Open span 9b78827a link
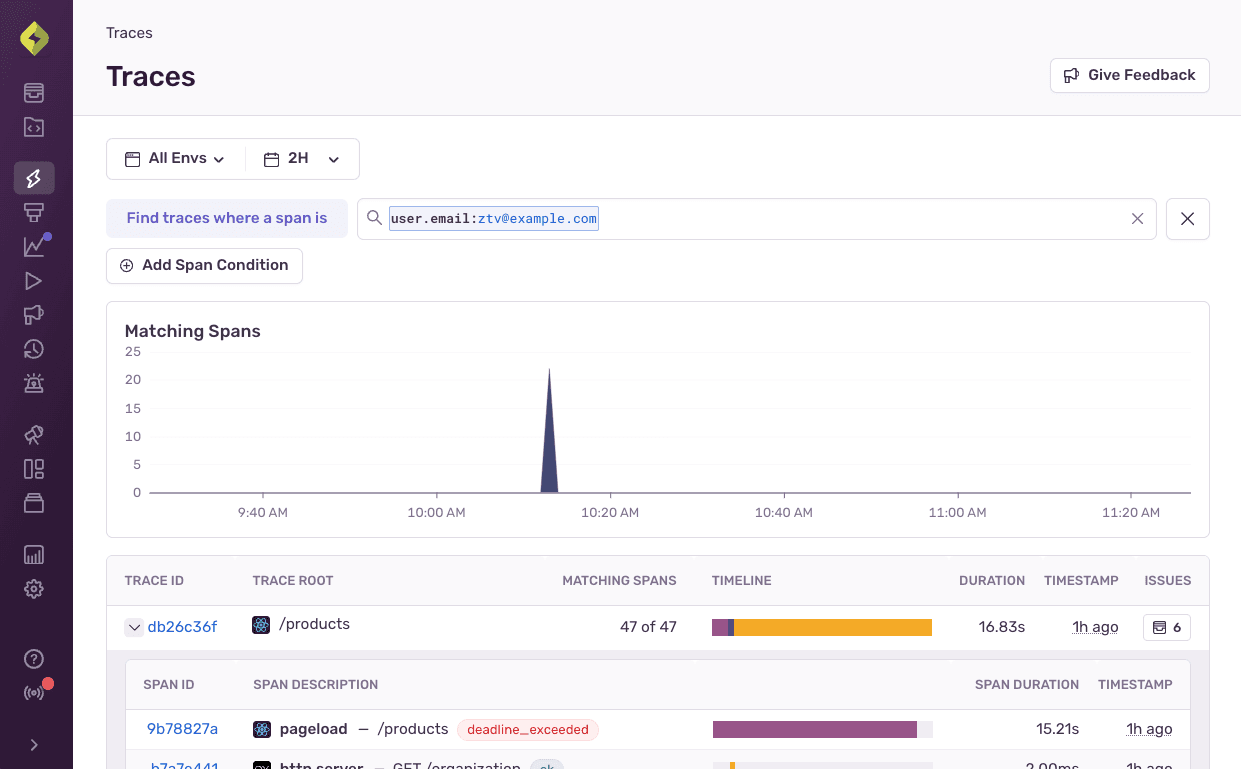 click(182, 729)
